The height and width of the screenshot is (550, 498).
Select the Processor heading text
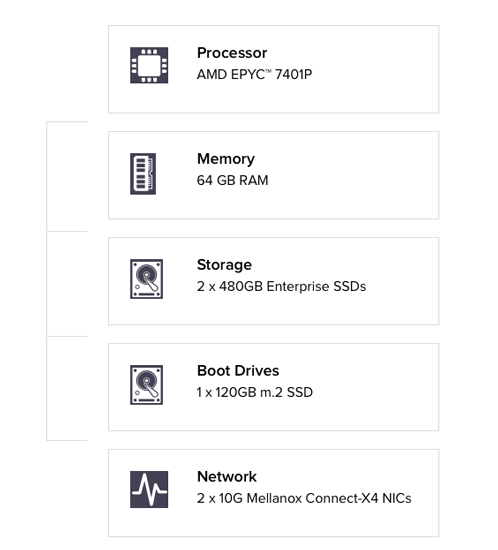coord(232,53)
